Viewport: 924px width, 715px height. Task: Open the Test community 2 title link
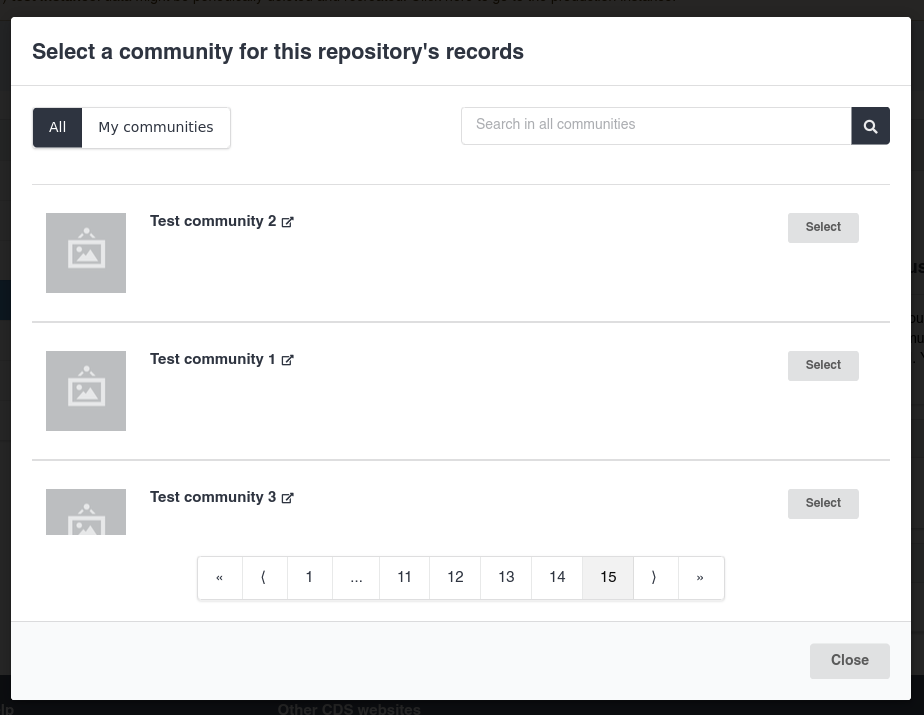213,221
